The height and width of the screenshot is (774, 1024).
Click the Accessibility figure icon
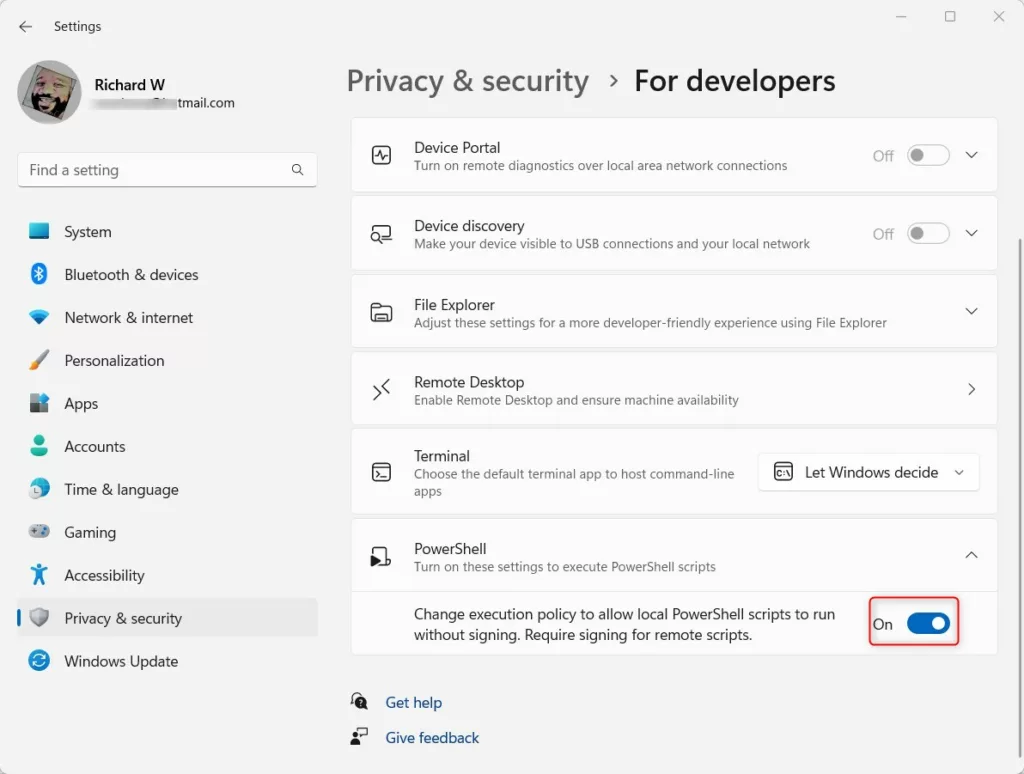[39, 575]
